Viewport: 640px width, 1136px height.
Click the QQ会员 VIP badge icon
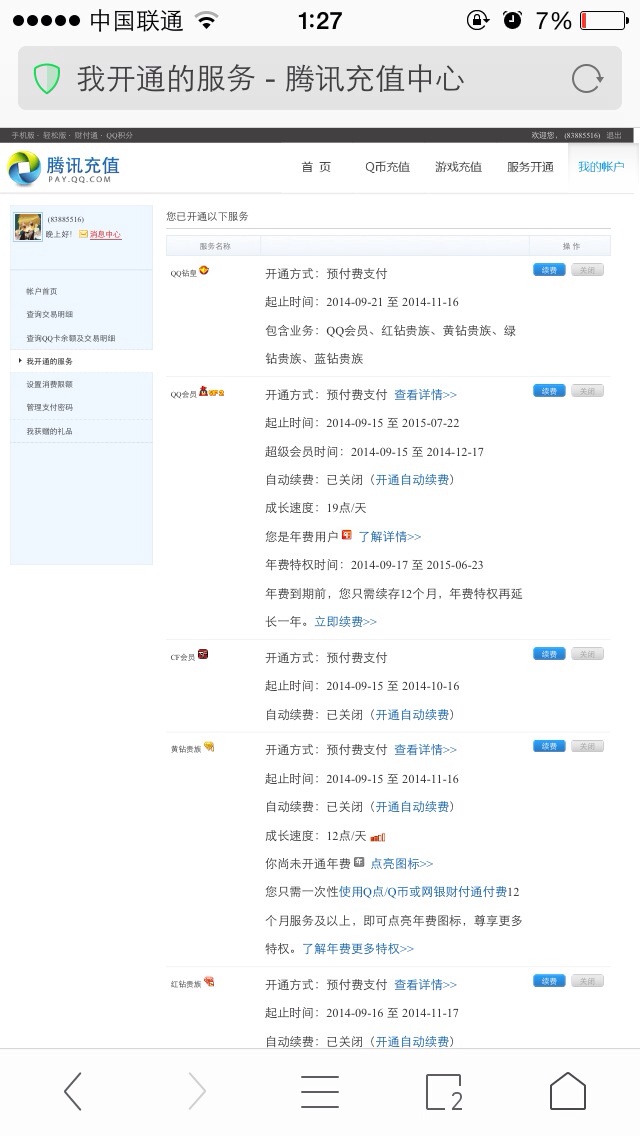212,391
